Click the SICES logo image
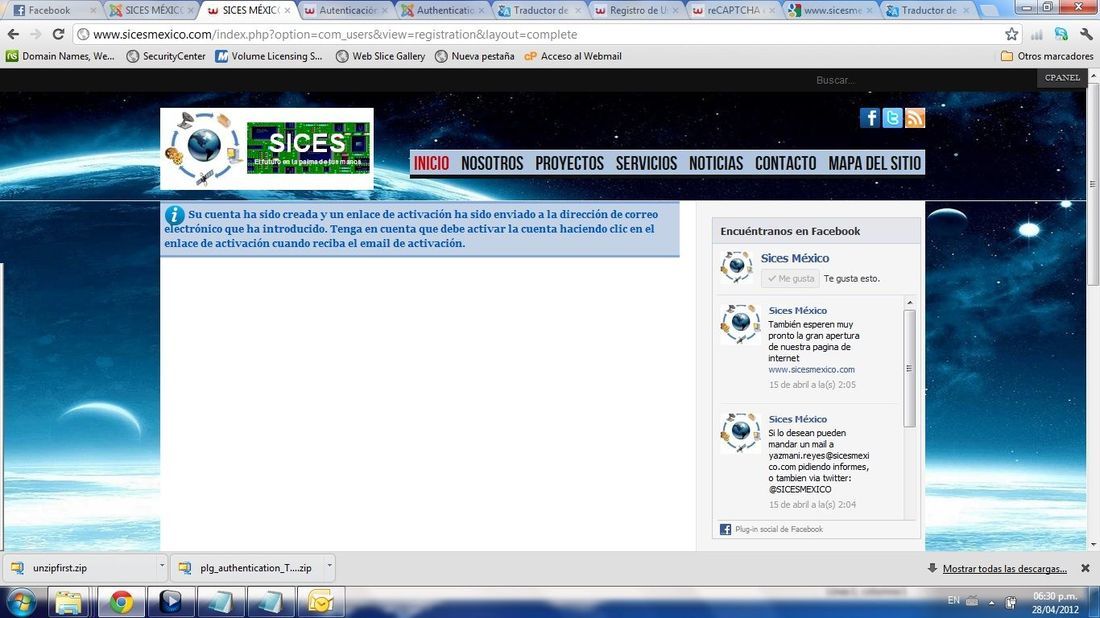Screen dimensions: 1100x618 pos(267,149)
